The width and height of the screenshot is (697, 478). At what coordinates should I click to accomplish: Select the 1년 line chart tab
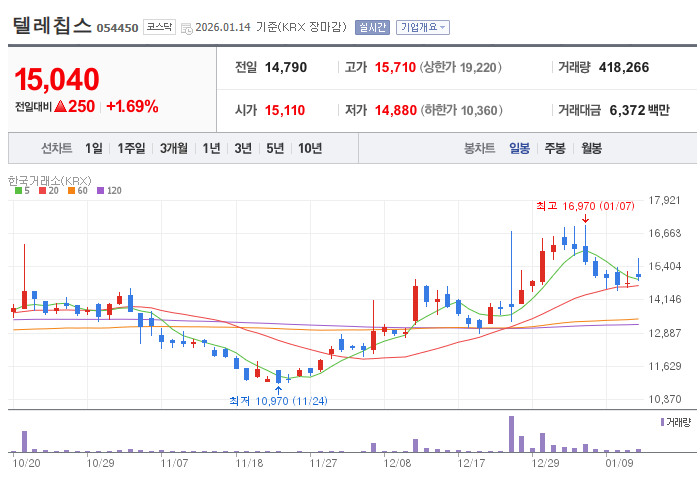[211, 148]
